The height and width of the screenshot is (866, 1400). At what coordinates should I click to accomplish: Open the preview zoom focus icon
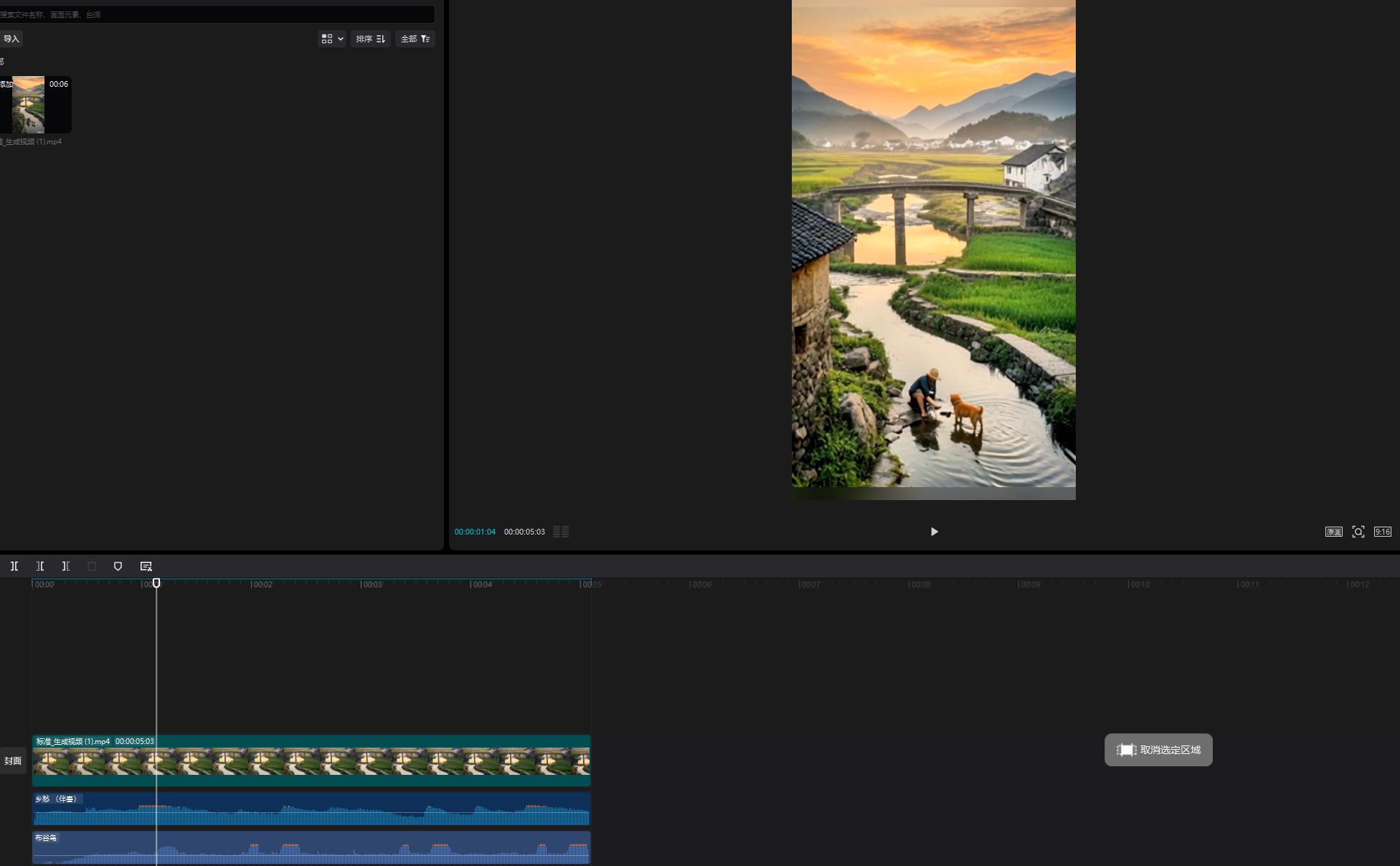(1358, 532)
